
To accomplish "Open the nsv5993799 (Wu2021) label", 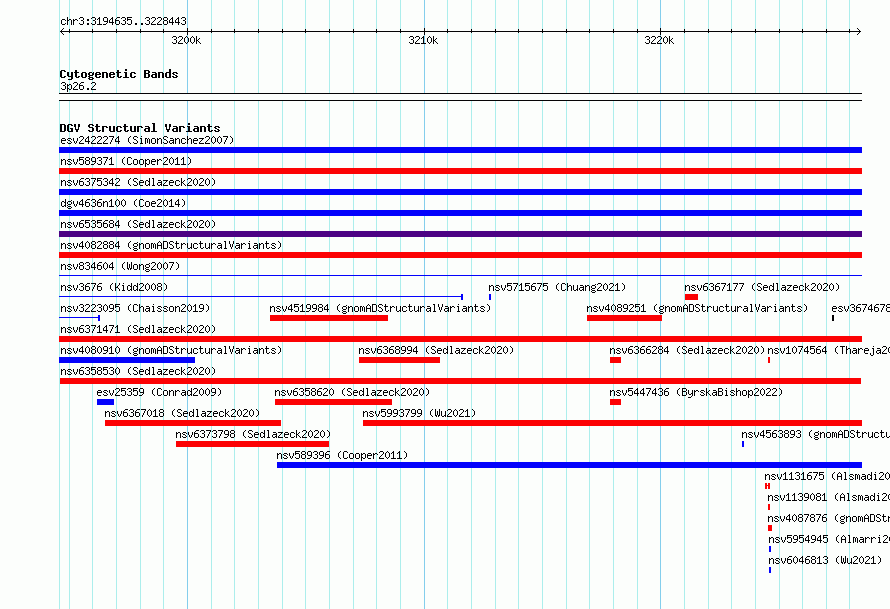I will tap(419, 413).
